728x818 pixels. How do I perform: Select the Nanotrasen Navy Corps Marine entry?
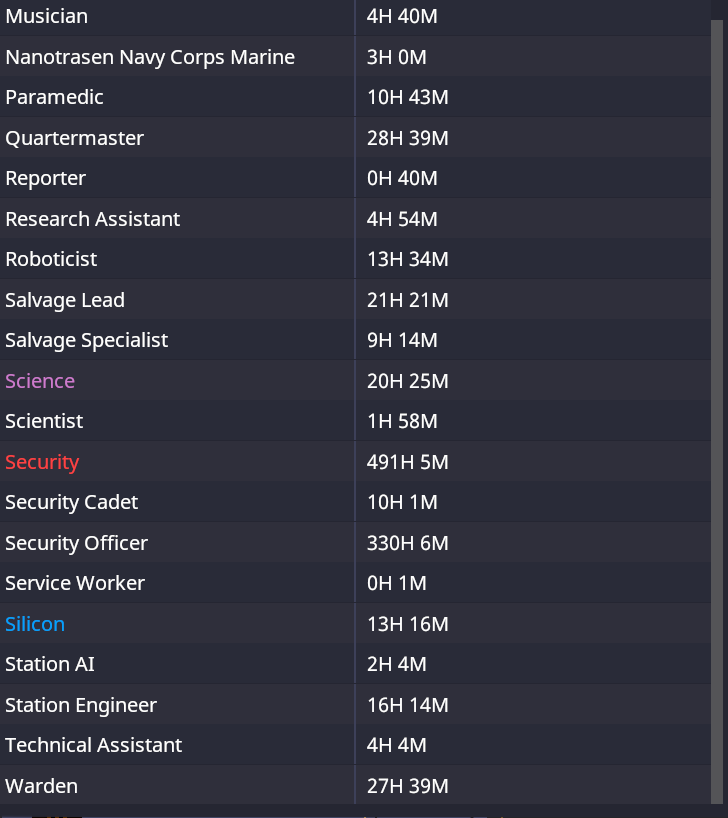tap(150, 57)
